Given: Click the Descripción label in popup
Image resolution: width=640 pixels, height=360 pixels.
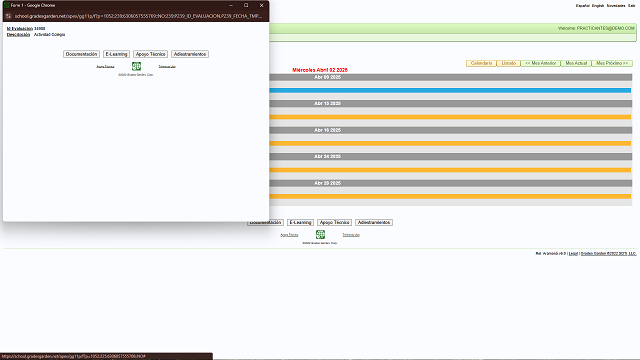Looking at the screenshot, I should (18, 35).
